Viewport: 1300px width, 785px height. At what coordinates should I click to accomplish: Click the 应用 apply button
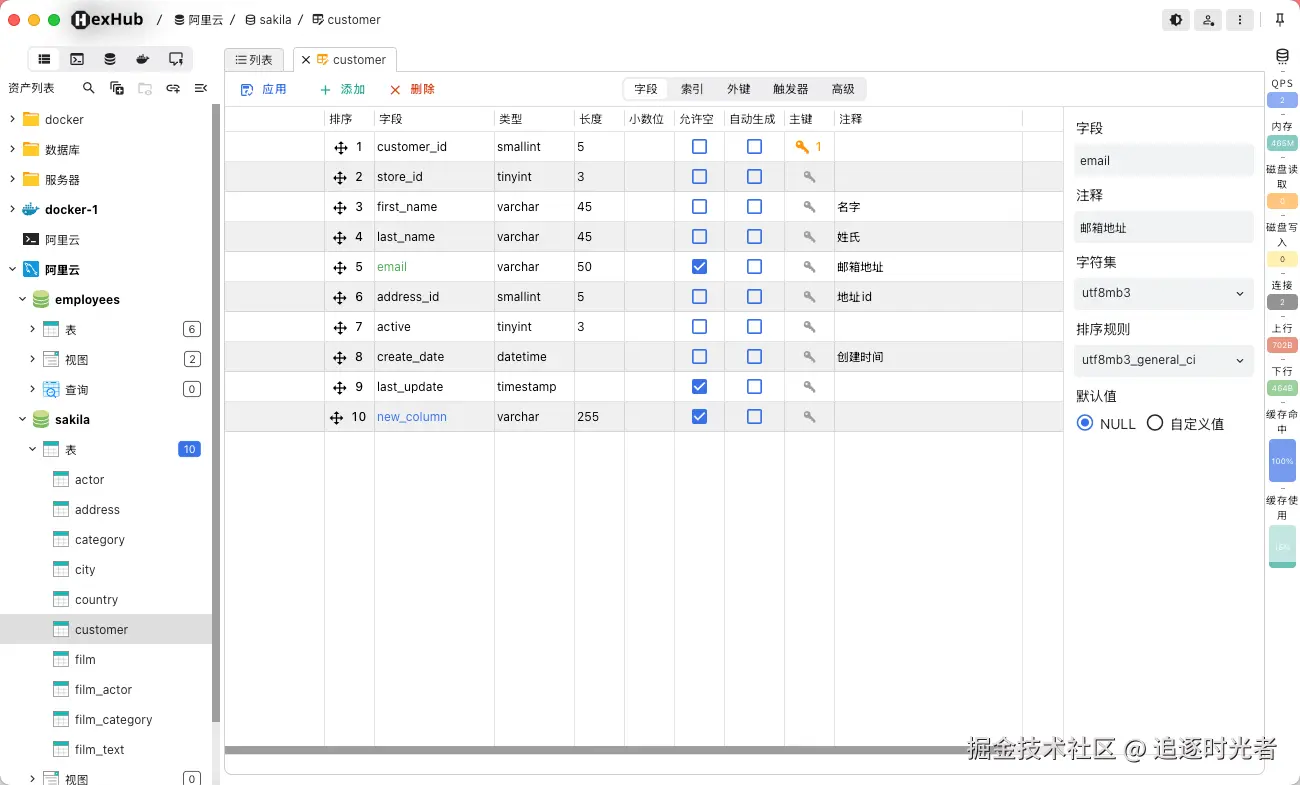click(264, 89)
